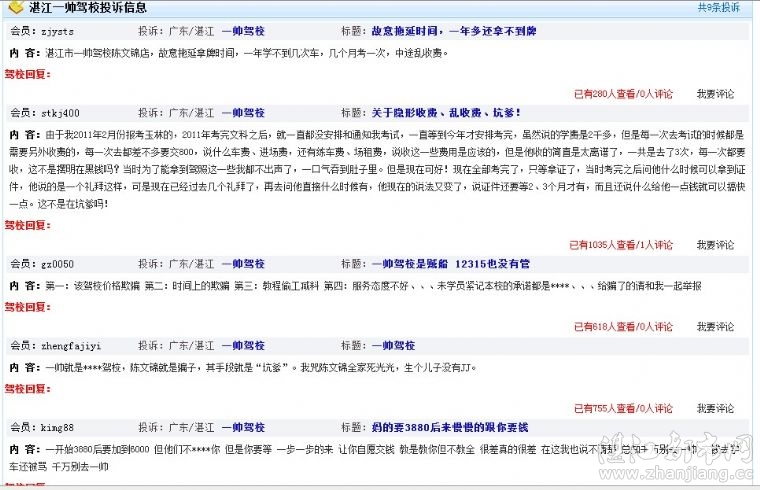The height and width of the screenshot is (490, 760).
Task: Click 一帅驾校 school link in king88 complaint
Action: tap(243, 427)
